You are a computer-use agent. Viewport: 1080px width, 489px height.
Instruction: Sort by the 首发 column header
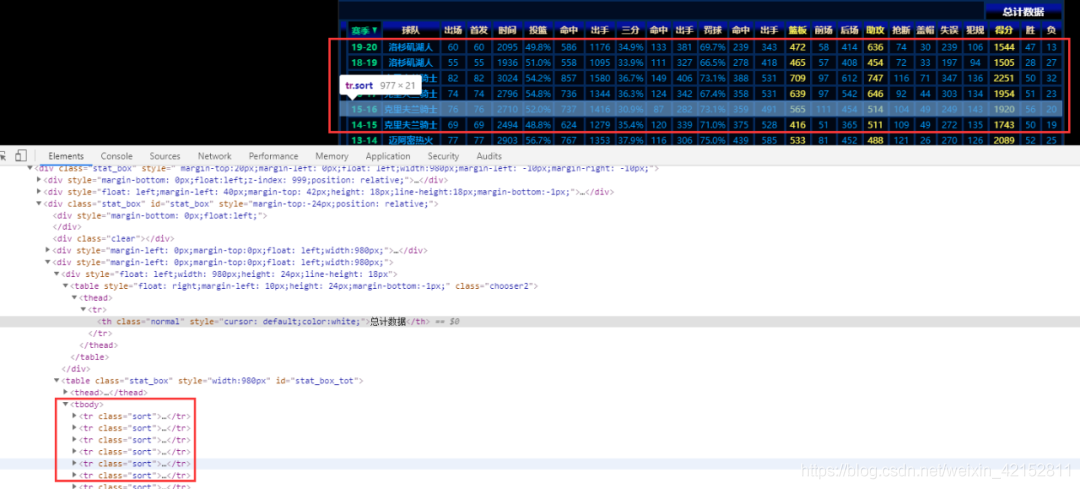(479, 30)
